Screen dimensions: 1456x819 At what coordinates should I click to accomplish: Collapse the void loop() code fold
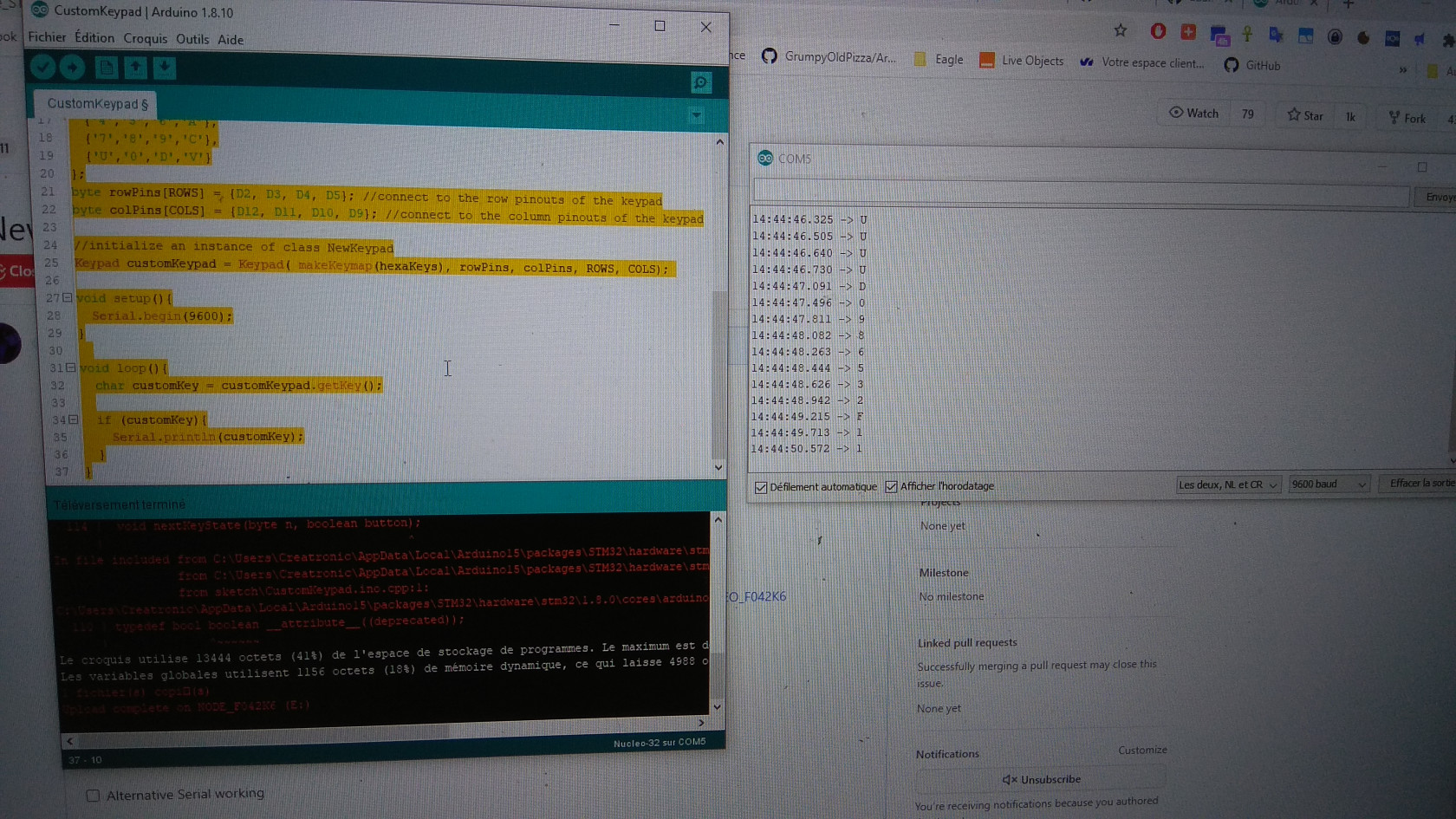[x=70, y=367]
